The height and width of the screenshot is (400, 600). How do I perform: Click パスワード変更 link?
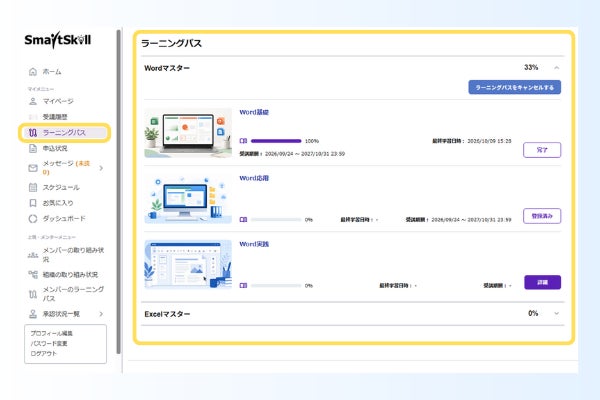49,343
